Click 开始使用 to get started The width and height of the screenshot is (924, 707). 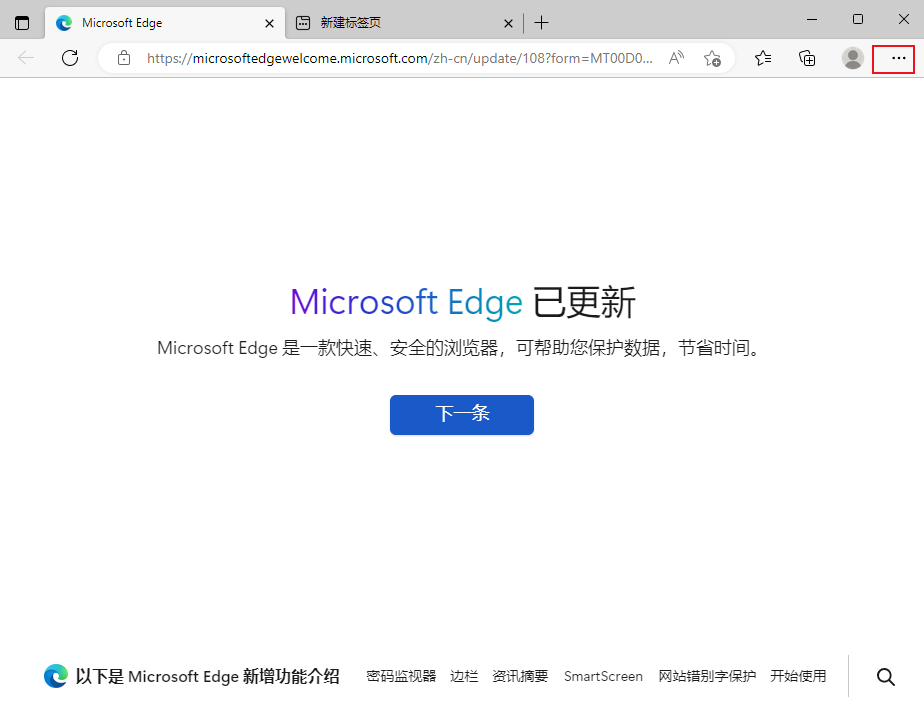click(798, 676)
